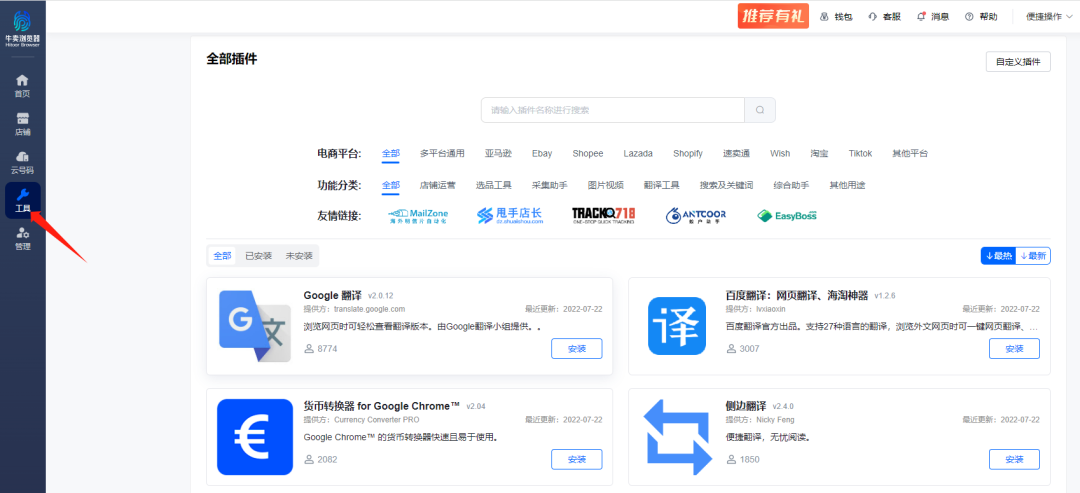Install the 百度翻译 plugin
The image size is (1080, 493).
coord(1015,348)
